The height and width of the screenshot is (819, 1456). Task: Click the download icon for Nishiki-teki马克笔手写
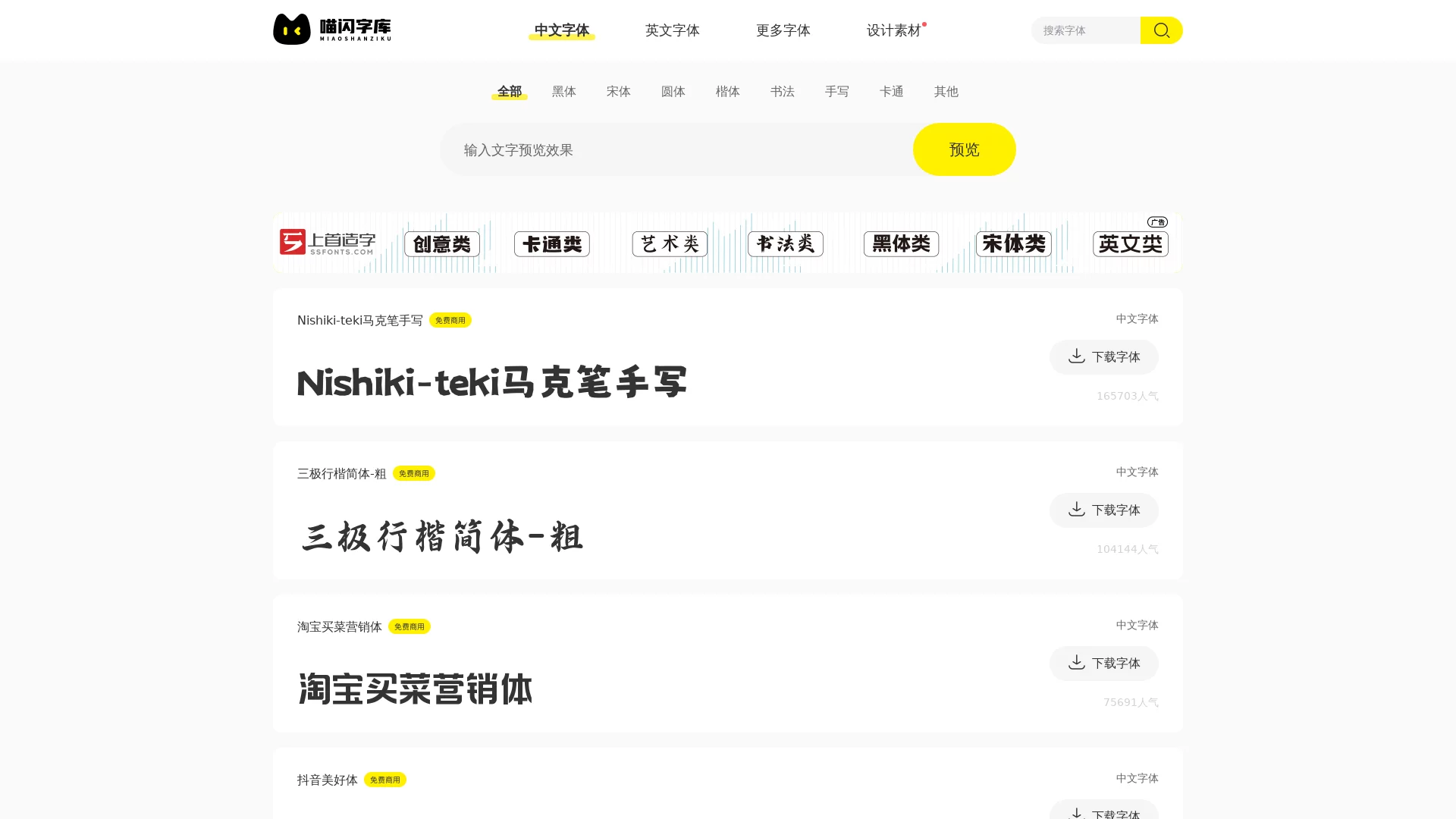click(1077, 356)
